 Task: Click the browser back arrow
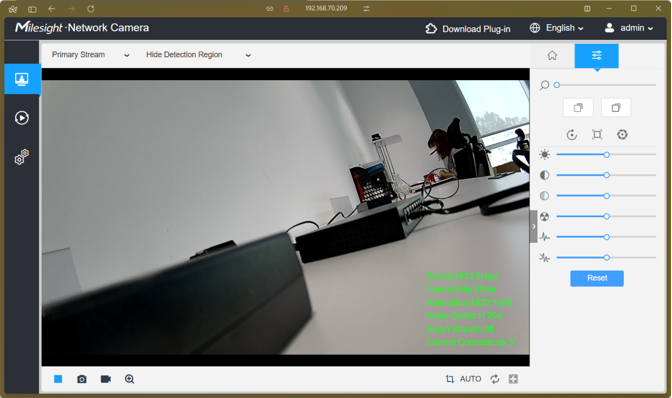click(x=52, y=9)
